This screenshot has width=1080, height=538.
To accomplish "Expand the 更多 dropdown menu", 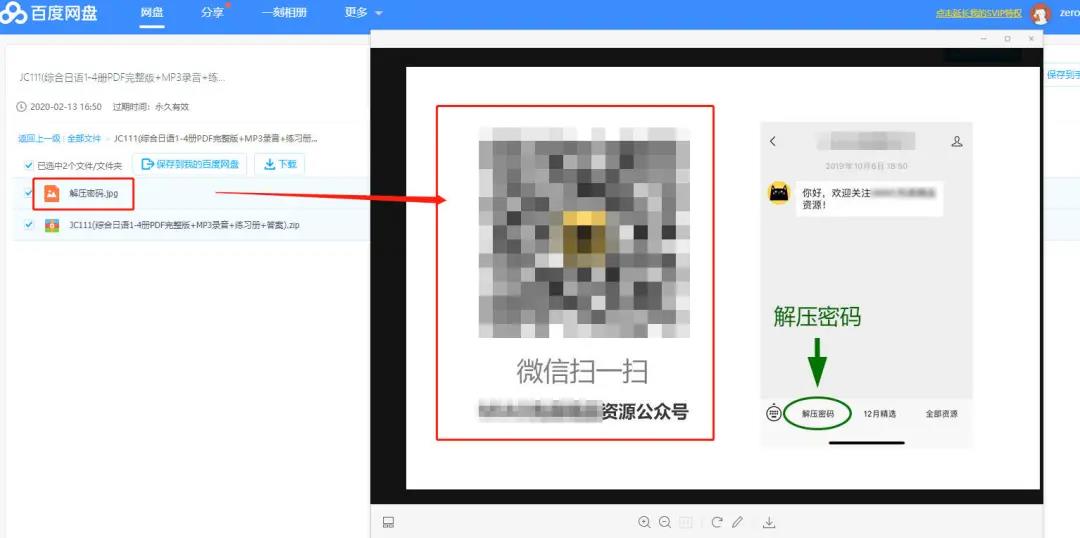I will [x=363, y=13].
